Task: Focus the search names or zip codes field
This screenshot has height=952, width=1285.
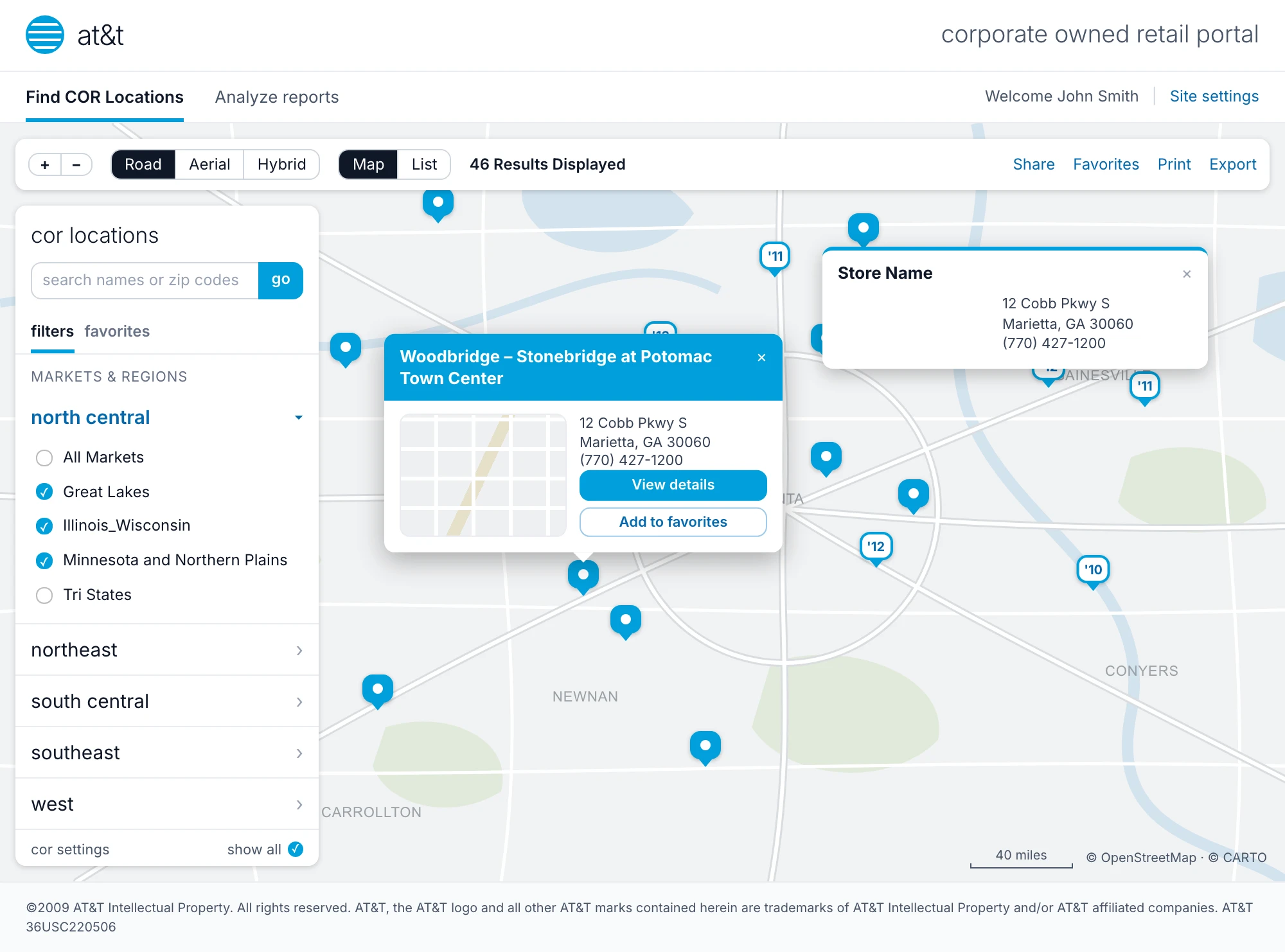Action: pos(145,280)
